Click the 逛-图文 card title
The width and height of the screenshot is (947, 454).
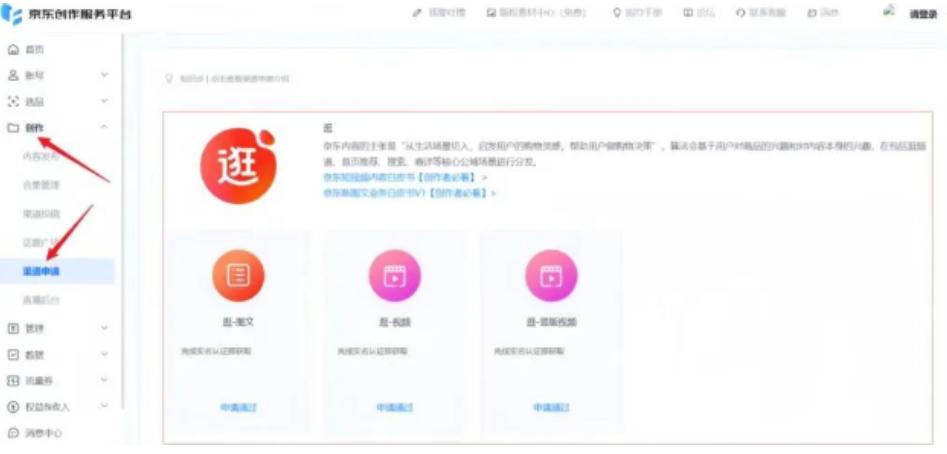tap(238, 322)
